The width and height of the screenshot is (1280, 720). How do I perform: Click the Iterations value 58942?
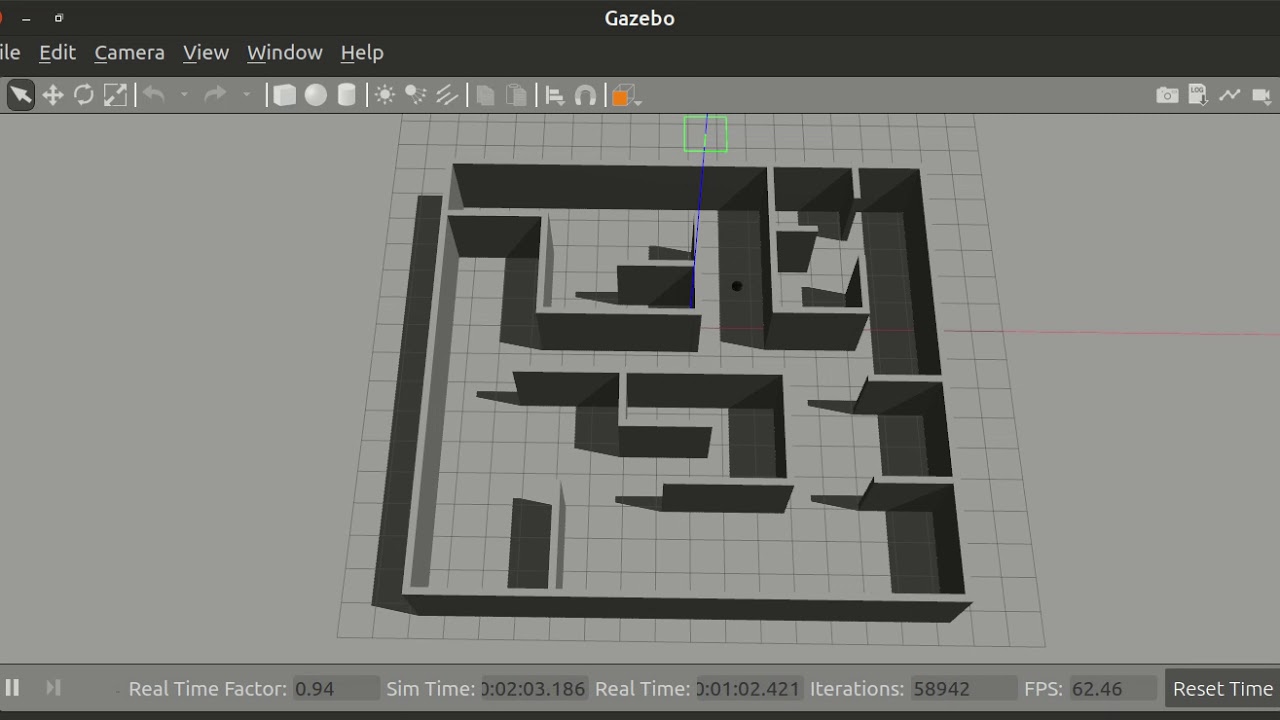click(x=964, y=688)
